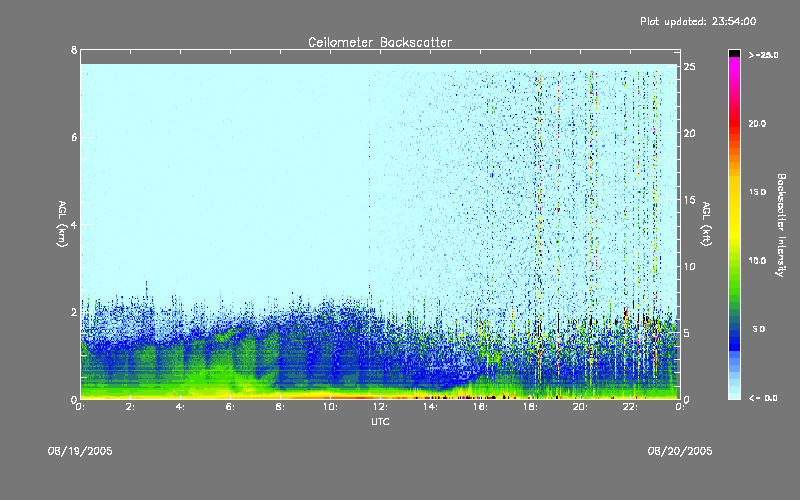
Task: Click the 20.0 colorbar label
Action: 757,123
